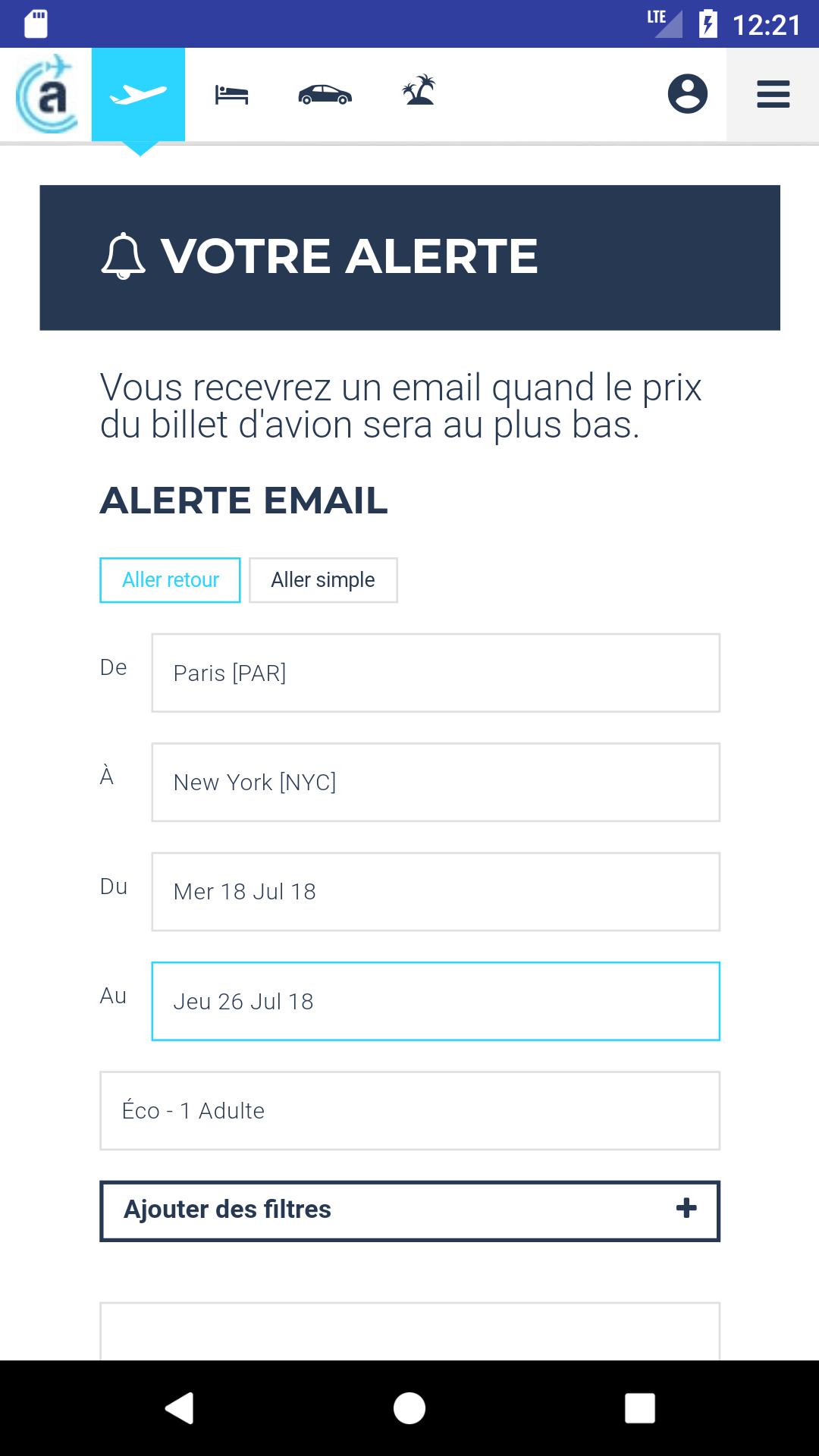
Task: Open the holidays palm tree icon
Action: pos(419,90)
